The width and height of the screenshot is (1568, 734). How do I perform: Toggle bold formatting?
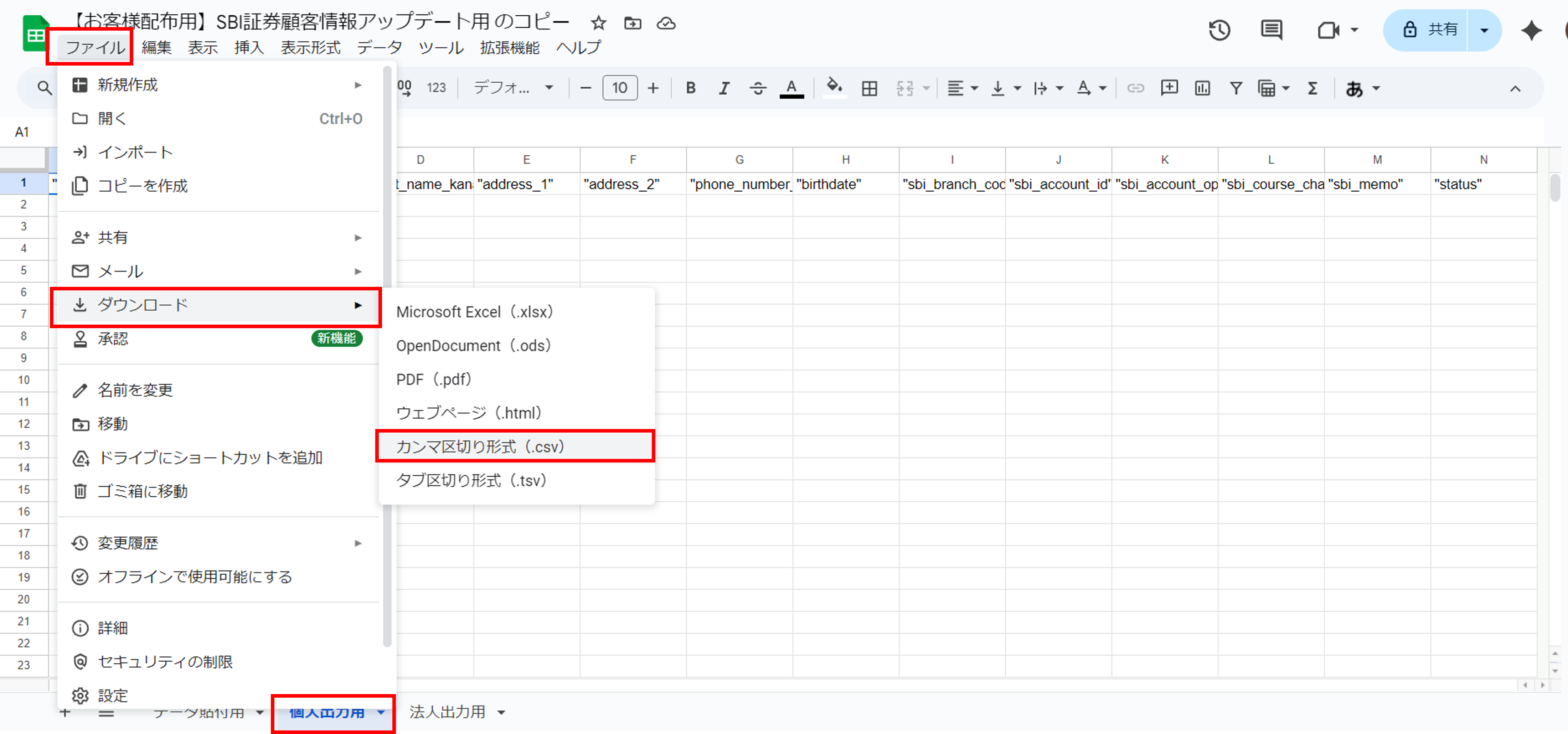(690, 89)
